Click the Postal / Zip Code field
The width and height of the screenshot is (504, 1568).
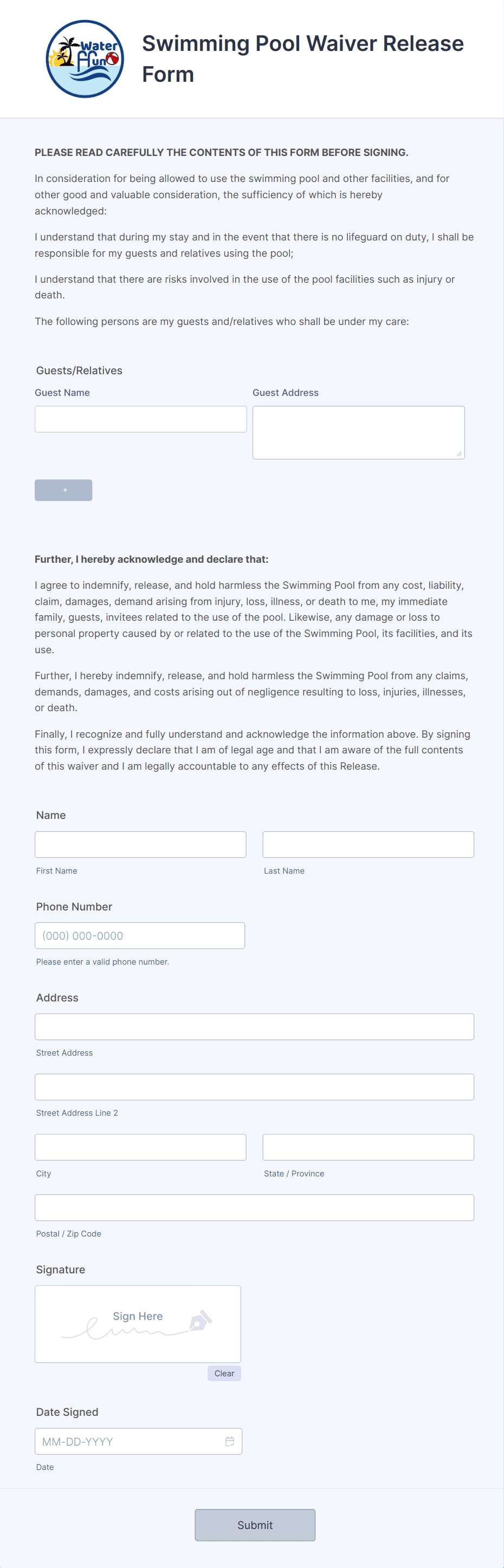(x=254, y=1207)
